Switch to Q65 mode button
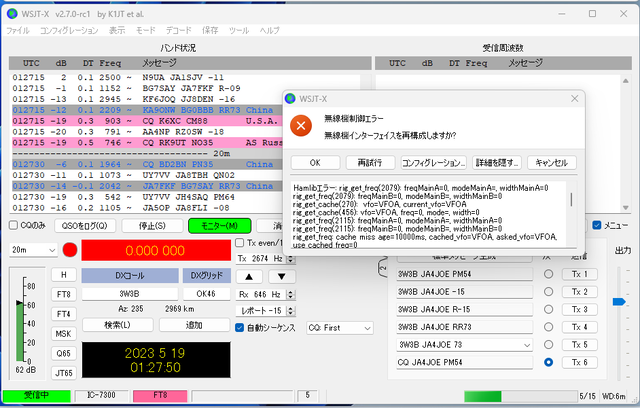 tap(64, 353)
